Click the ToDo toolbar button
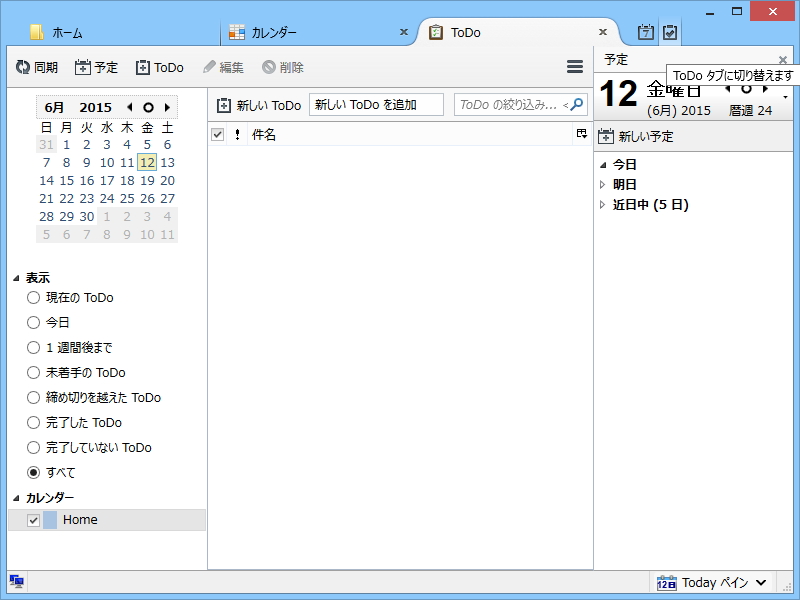The height and width of the screenshot is (600, 800). coord(159,67)
